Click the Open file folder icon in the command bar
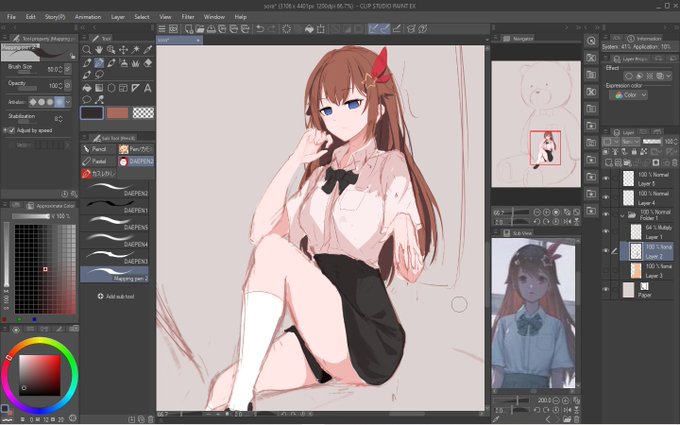The image size is (680, 425). [x=200, y=29]
